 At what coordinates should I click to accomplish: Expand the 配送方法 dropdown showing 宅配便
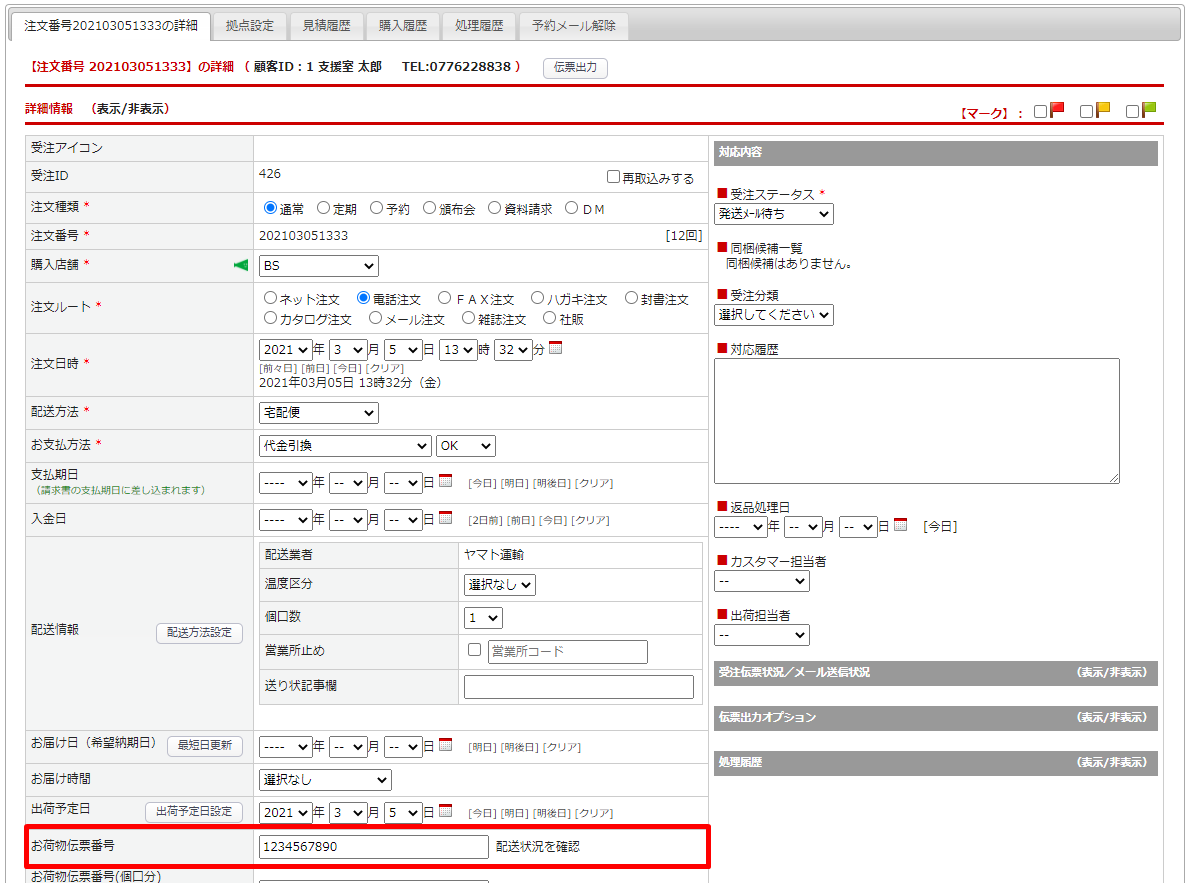click(x=318, y=412)
